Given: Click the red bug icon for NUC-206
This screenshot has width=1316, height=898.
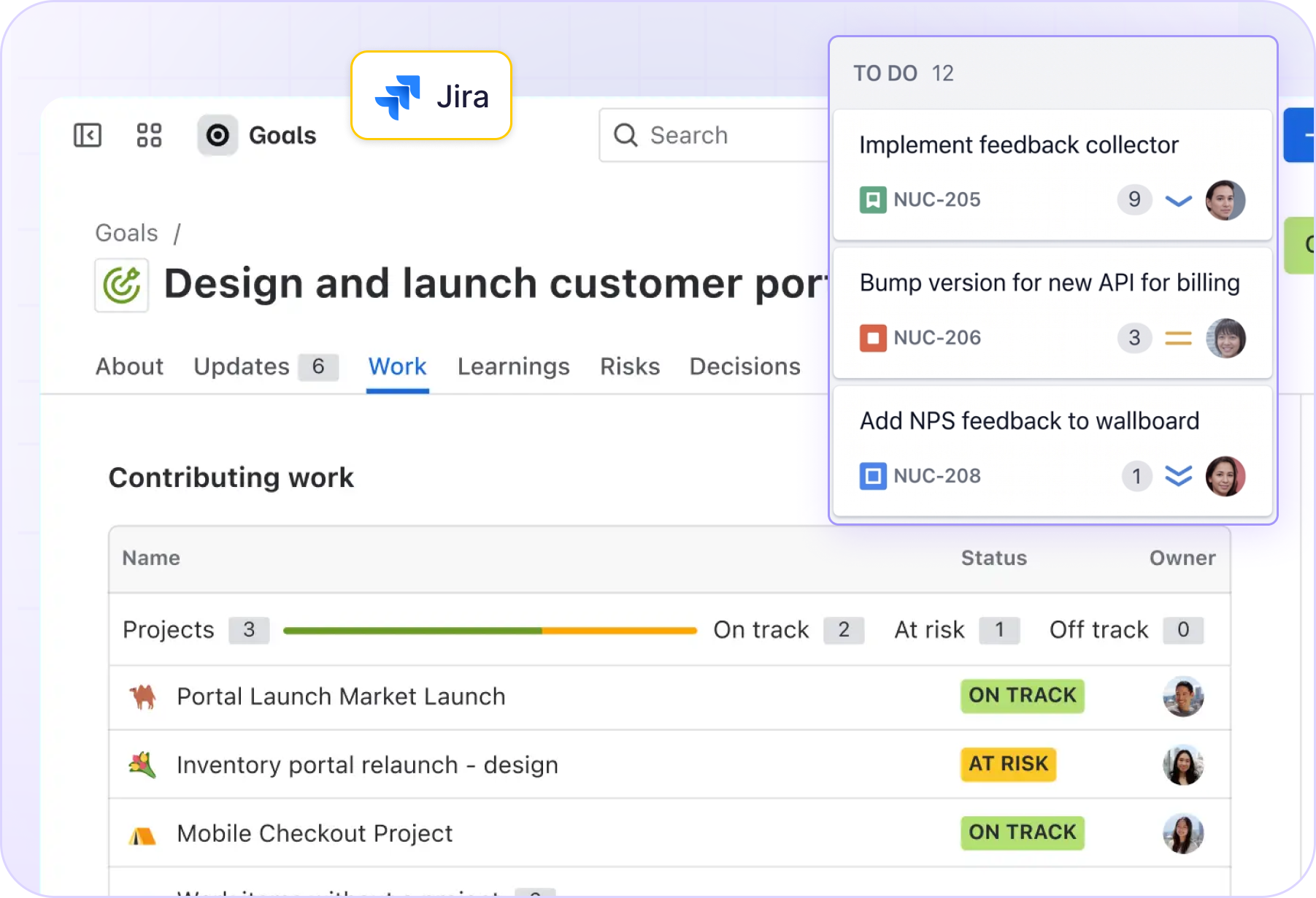Looking at the screenshot, I should click(x=873, y=337).
